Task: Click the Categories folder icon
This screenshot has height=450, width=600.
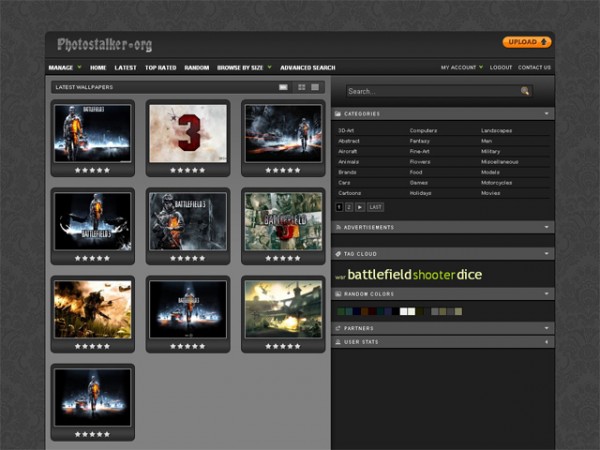Action: pos(339,114)
